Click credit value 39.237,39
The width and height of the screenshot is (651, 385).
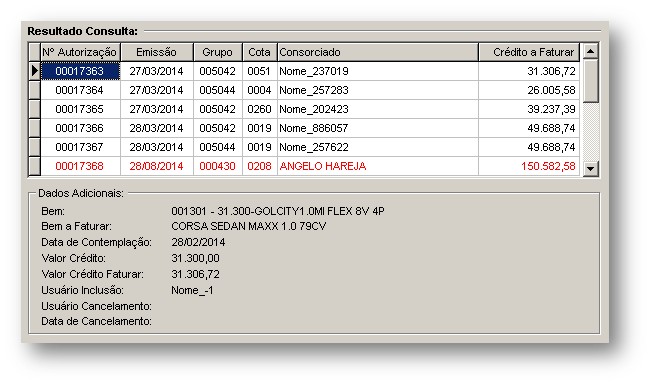(x=529, y=109)
